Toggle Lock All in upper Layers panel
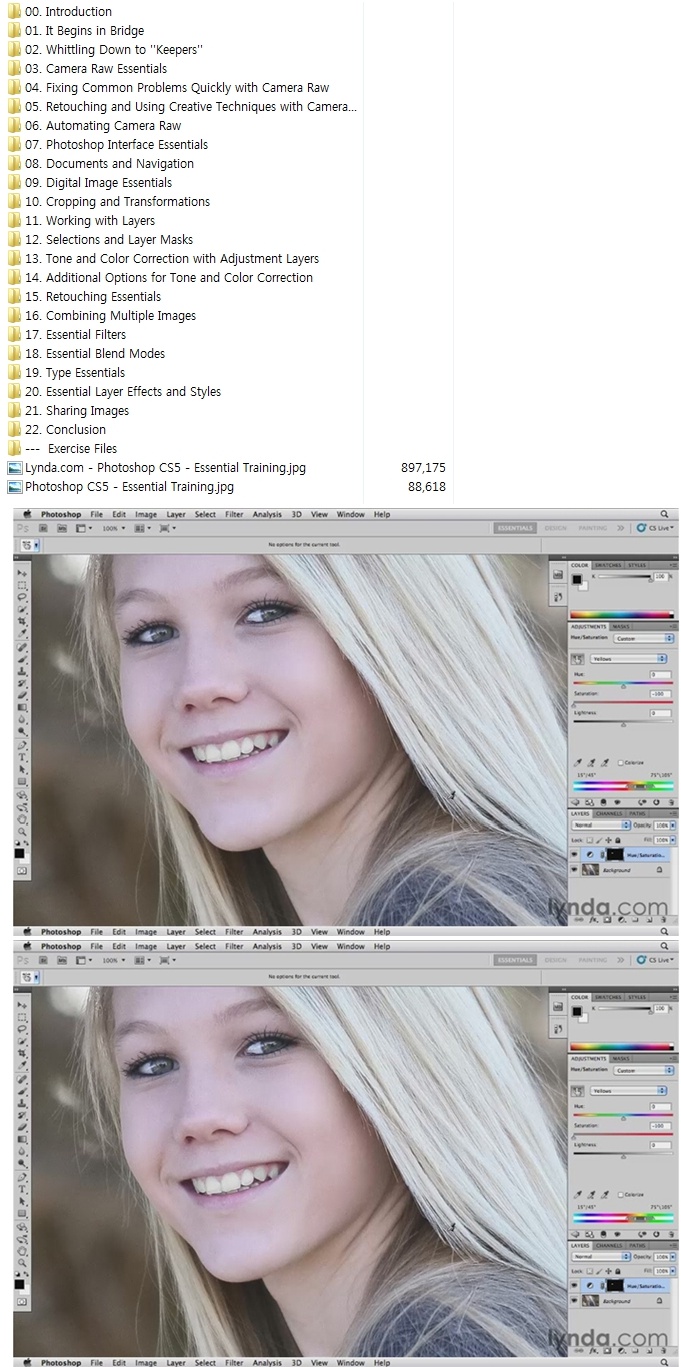Image resolution: width=681 pixels, height=1367 pixels. 618,840
